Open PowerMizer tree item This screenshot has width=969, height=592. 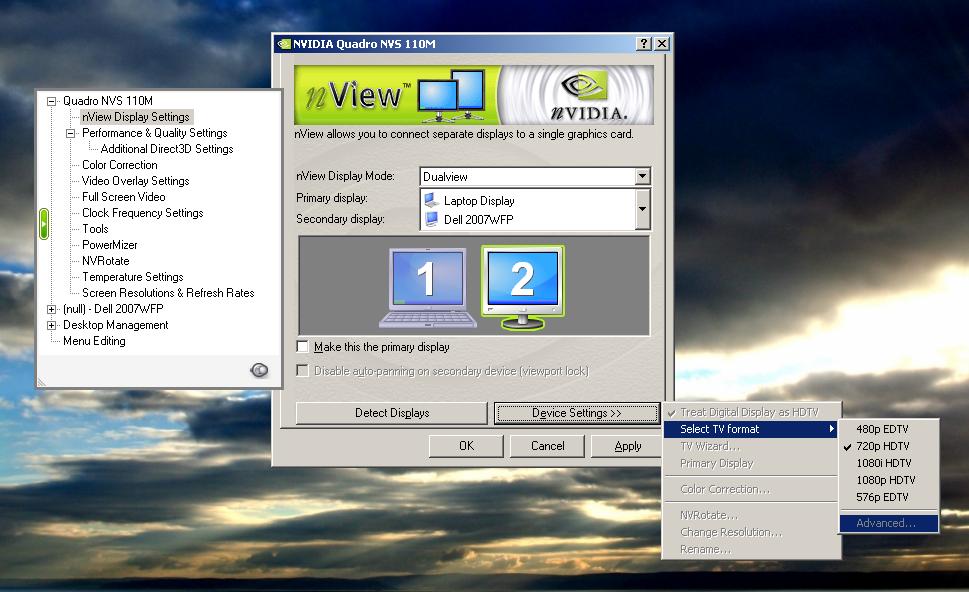point(109,245)
